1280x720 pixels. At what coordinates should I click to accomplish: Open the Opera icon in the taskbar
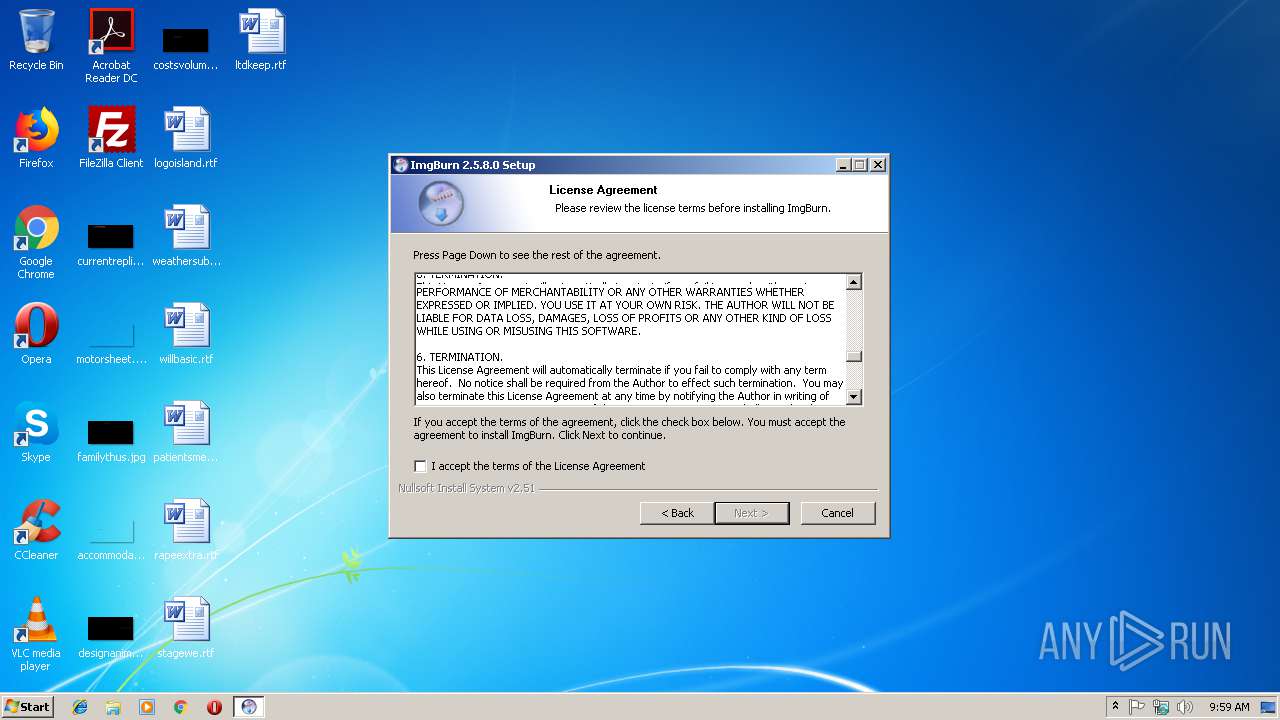pyautogui.click(x=214, y=707)
